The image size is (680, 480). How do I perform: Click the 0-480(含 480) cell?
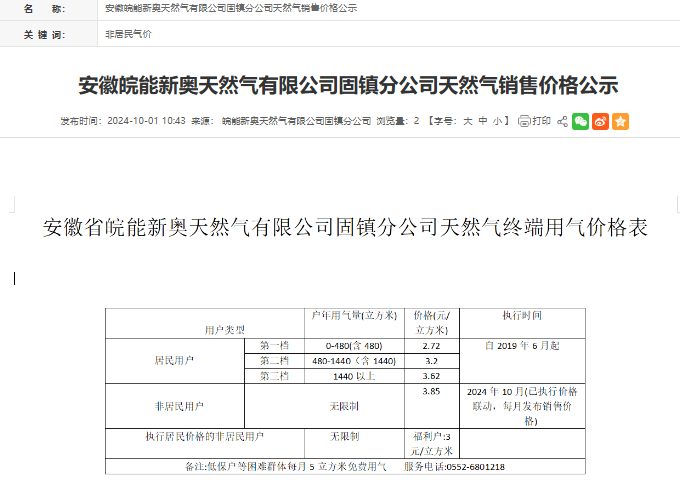354,346
